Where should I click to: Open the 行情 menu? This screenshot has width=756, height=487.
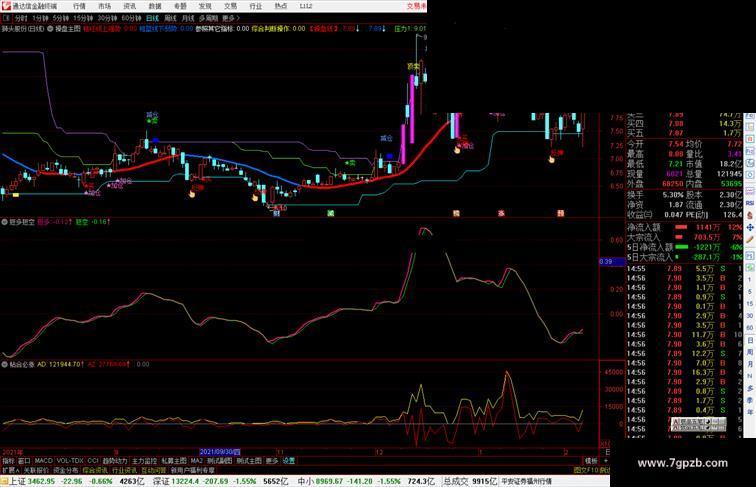[79, 6]
